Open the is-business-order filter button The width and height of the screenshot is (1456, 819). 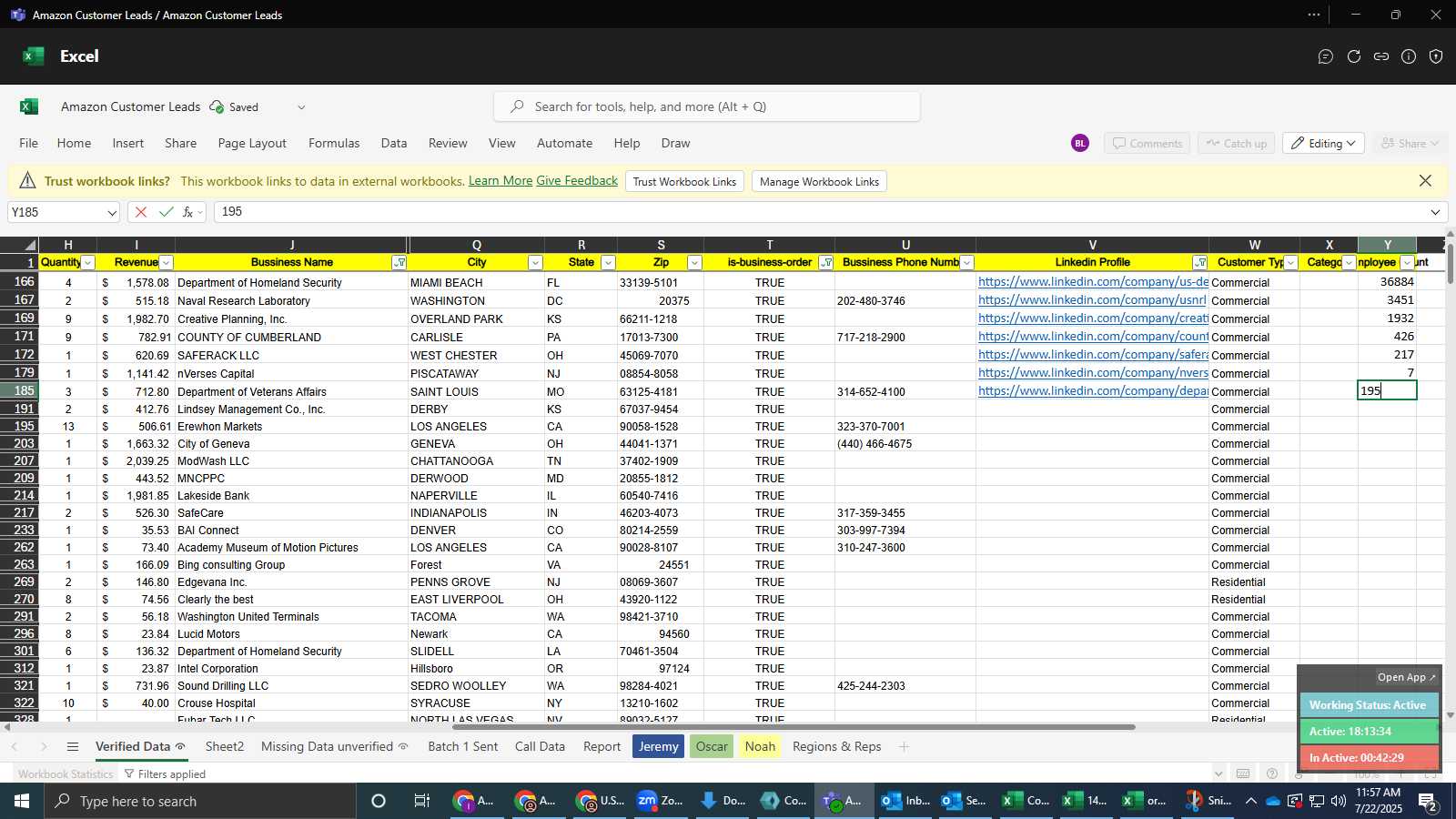coord(826,263)
